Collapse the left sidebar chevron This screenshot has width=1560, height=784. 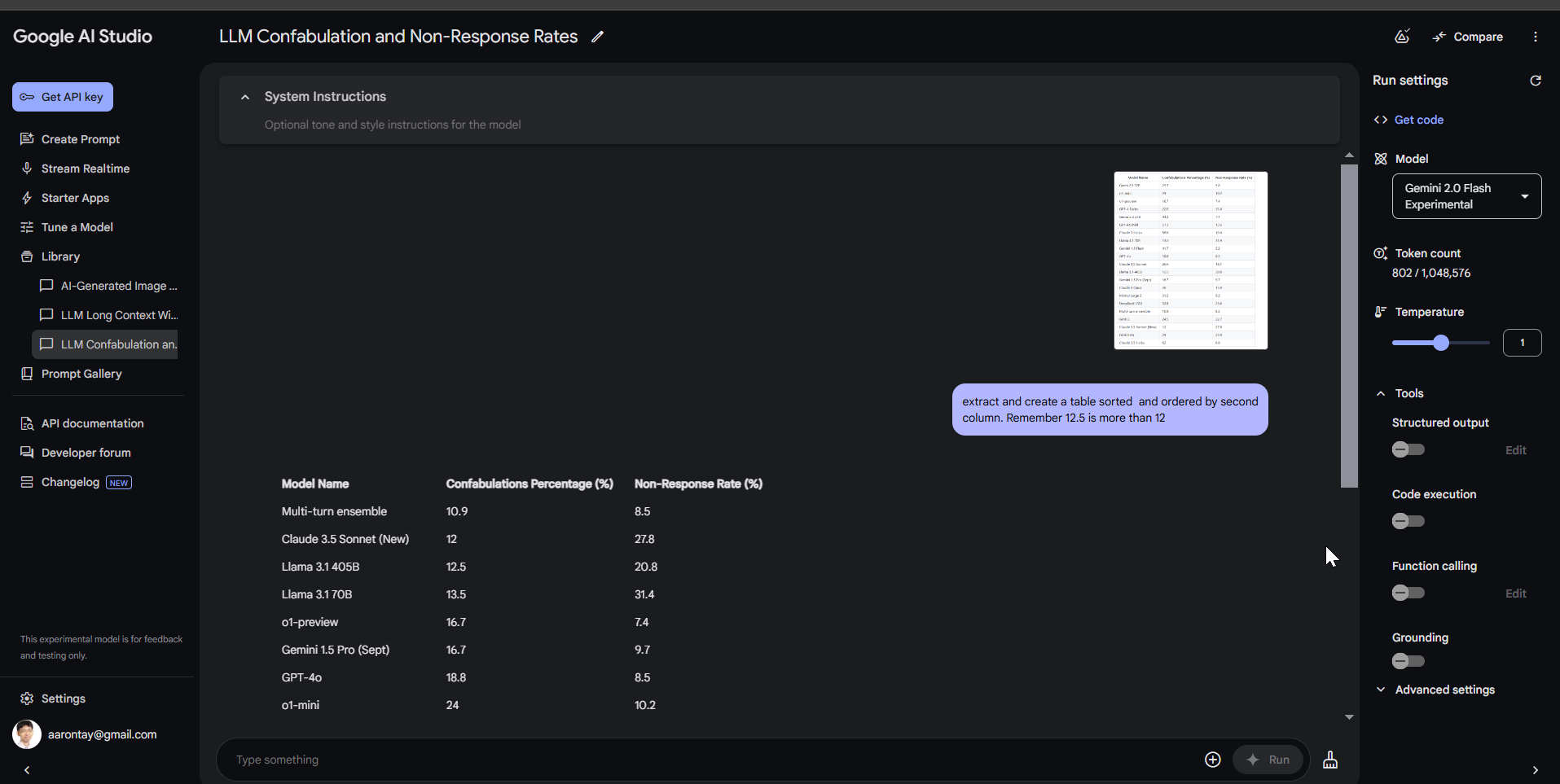[x=27, y=770]
